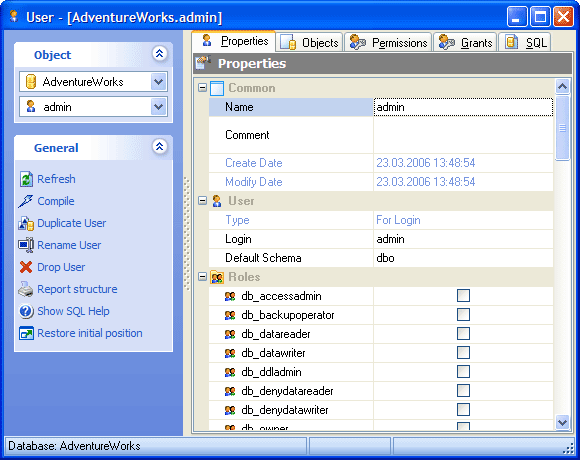Click the Refresh icon in General panel
Viewport: 580px width, 460px height.
coord(26,179)
